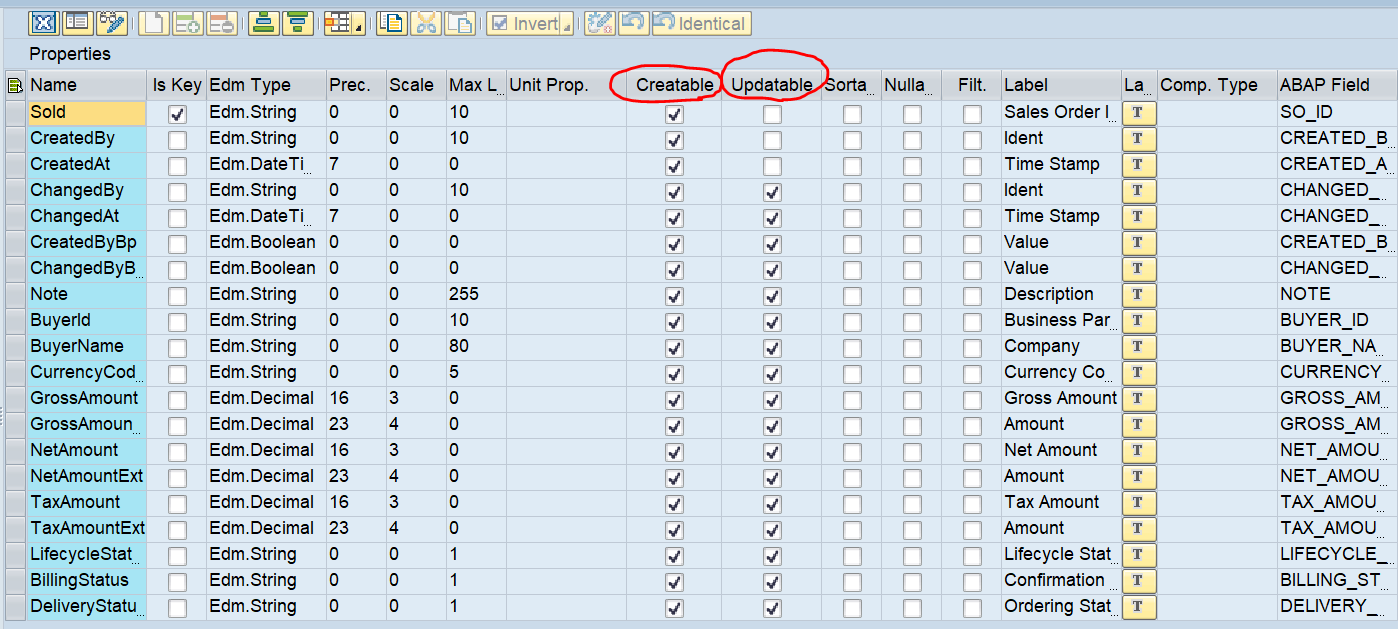Click the blank page create icon
This screenshot has height=629, width=1398.
pos(153,23)
